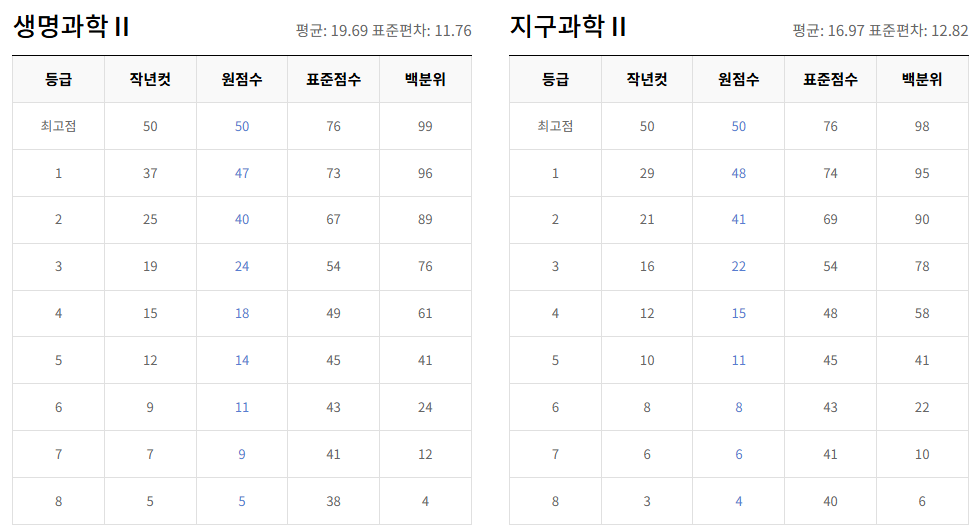Select 작년컷 value 16 in 지구과학 II
The height and width of the screenshot is (530, 972).
coord(647,267)
